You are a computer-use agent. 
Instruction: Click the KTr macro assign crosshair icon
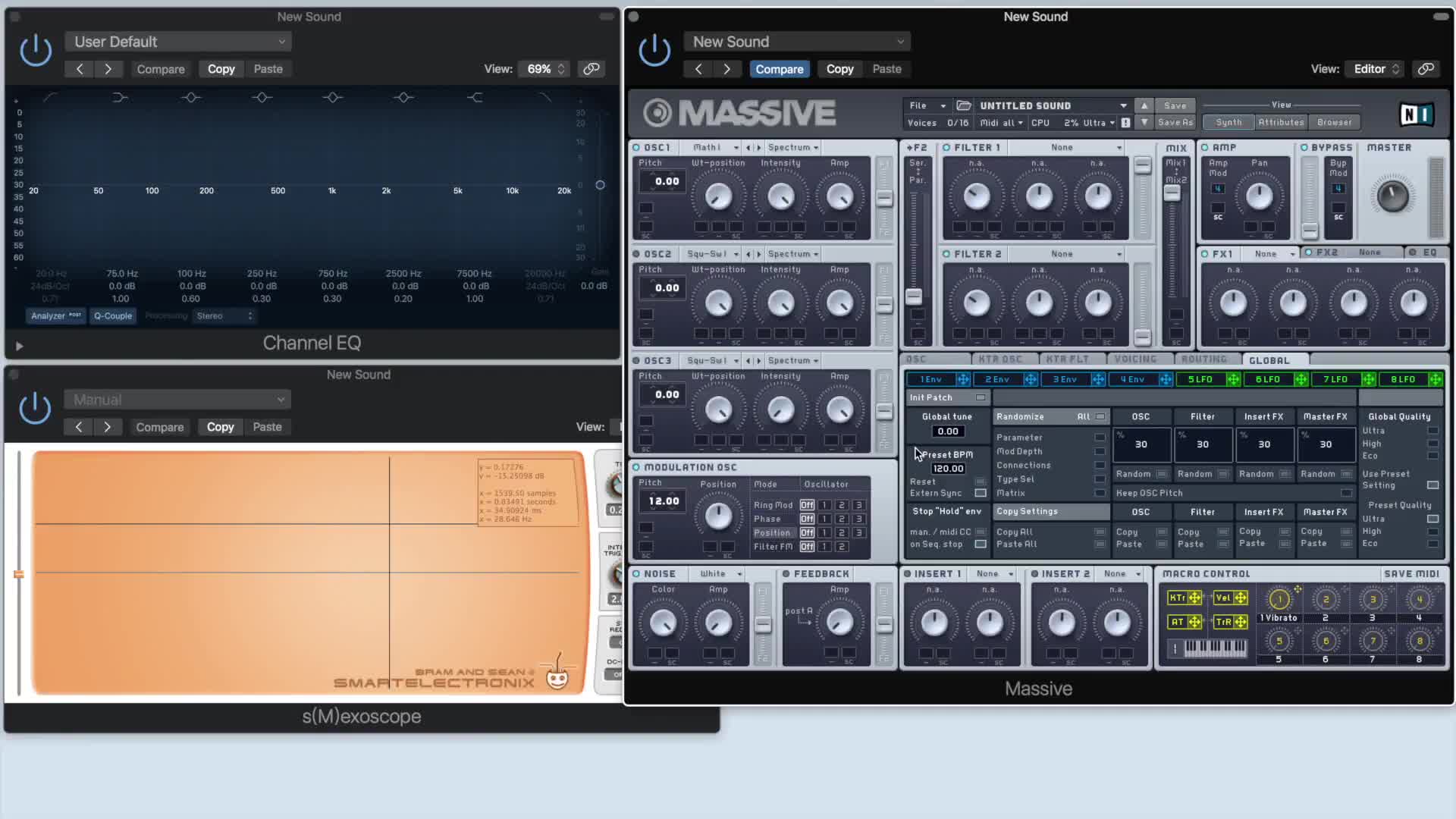tap(1194, 598)
